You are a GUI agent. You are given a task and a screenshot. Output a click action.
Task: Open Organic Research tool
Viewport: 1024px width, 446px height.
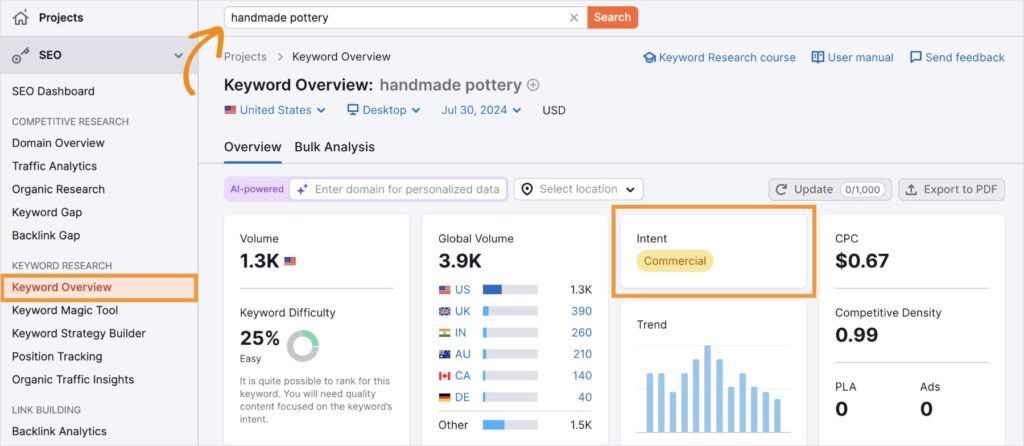coord(58,189)
